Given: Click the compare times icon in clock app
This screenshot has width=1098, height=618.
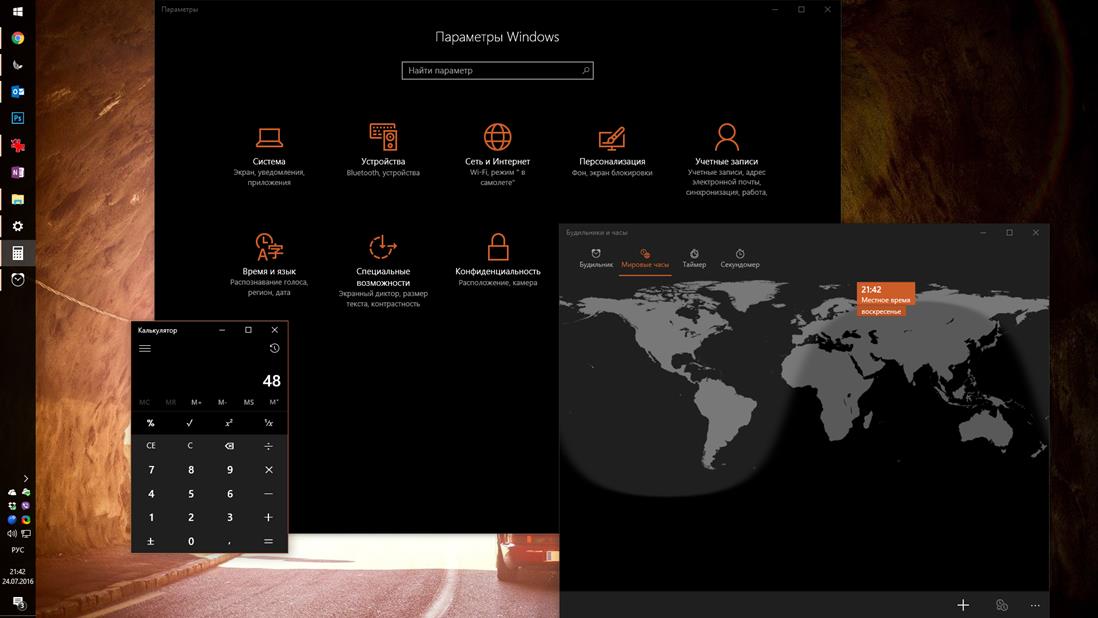Looking at the screenshot, I should (1001, 605).
